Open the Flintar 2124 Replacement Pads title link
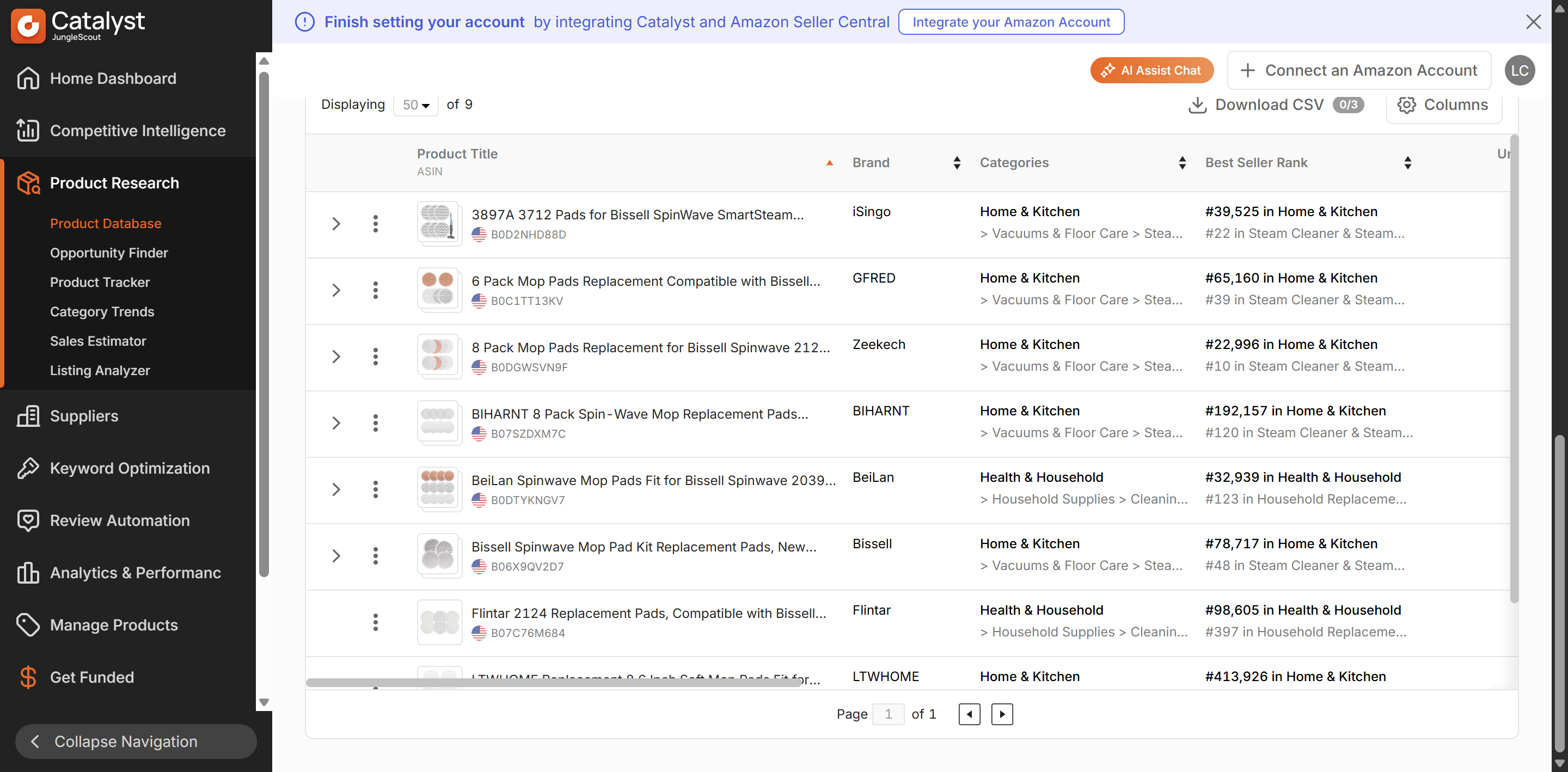Viewport: 1568px width, 772px height. coord(649,613)
